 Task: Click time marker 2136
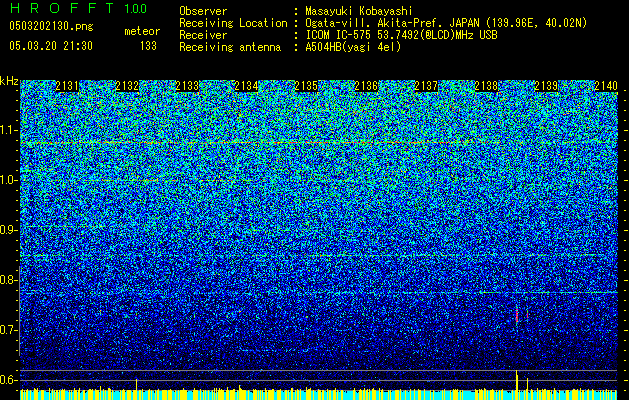[x=366, y=86]
